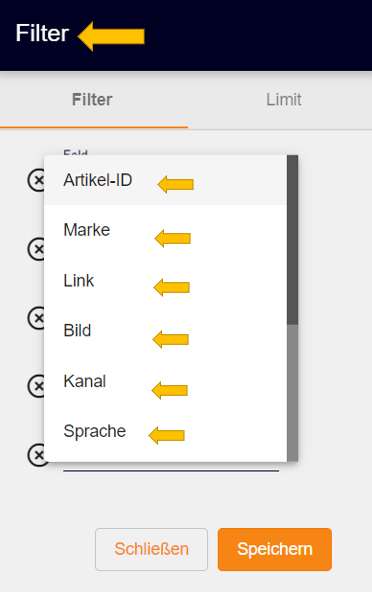Save the filter with Speichern
Screen dimensions: 372x592
[x=275, y=549]
